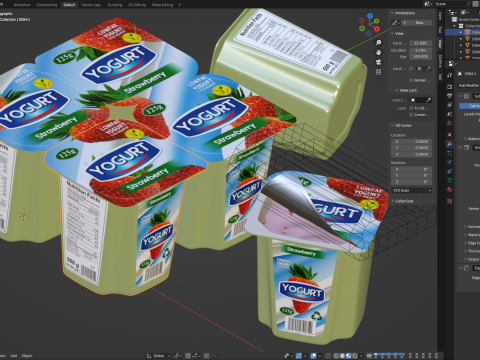Screen dimensions: 480x360
Task: Open the Object Constraints properties tab icon
Action: 449,171
